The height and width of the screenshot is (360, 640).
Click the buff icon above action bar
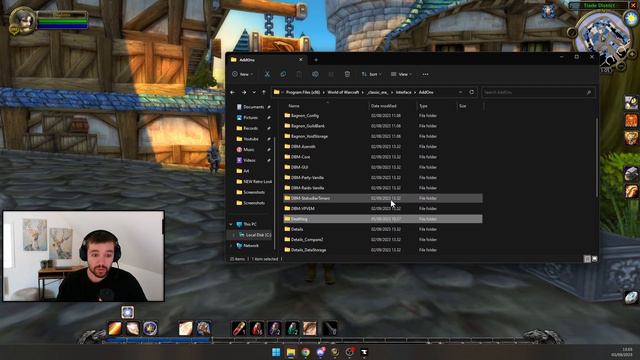pos(127,312)
